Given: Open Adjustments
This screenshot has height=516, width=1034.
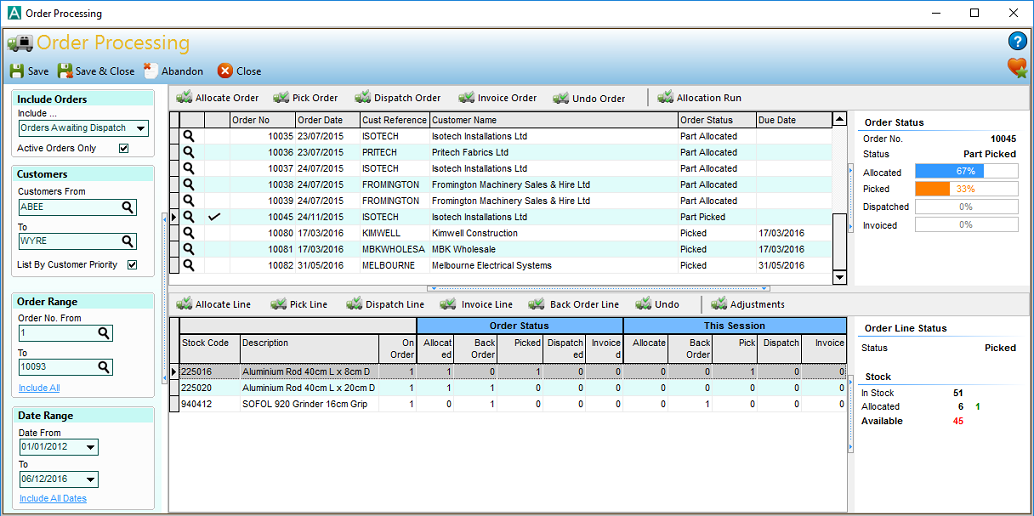Looking at the screenshot, I should (x=748, y=304).
